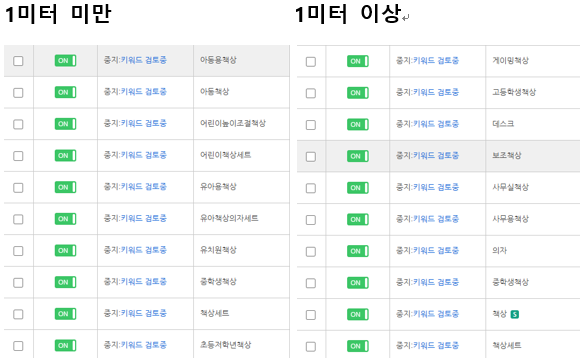580x361 pixels.
Task: Open 키워드 검토중 link for 게이밍책상
Action: (436, 61)
